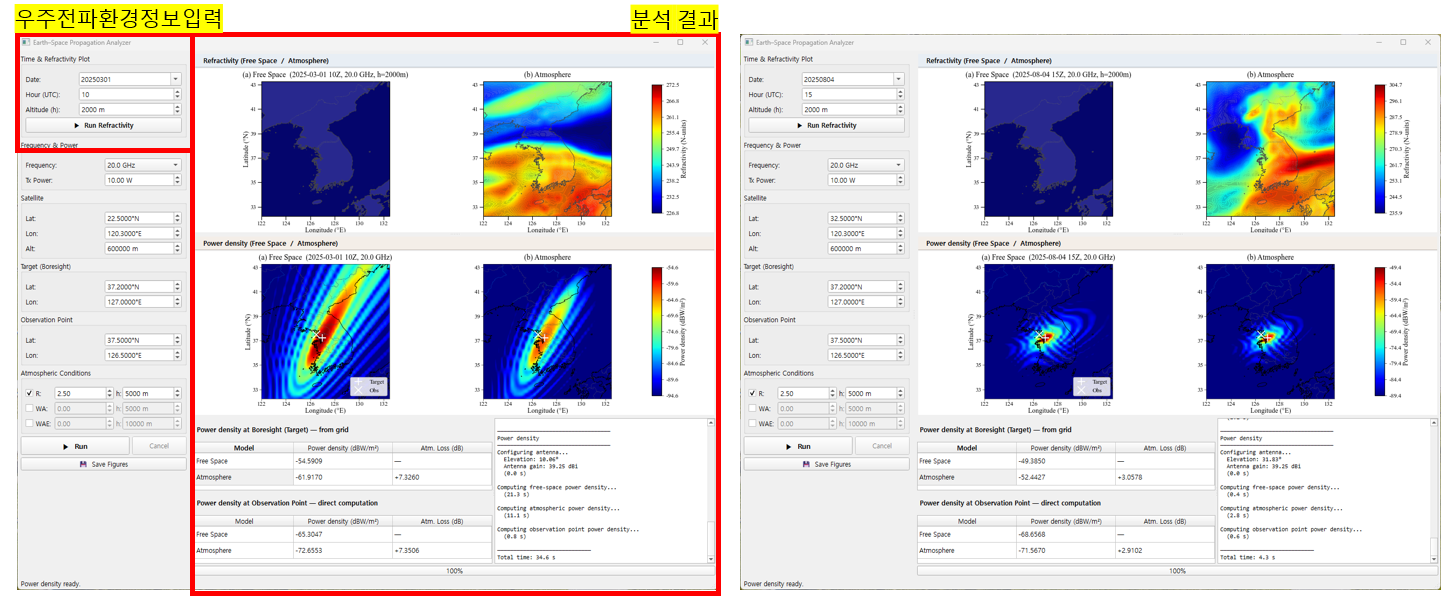
Task: Select the Hour (UTC) field showing 15
Action: 853,94
